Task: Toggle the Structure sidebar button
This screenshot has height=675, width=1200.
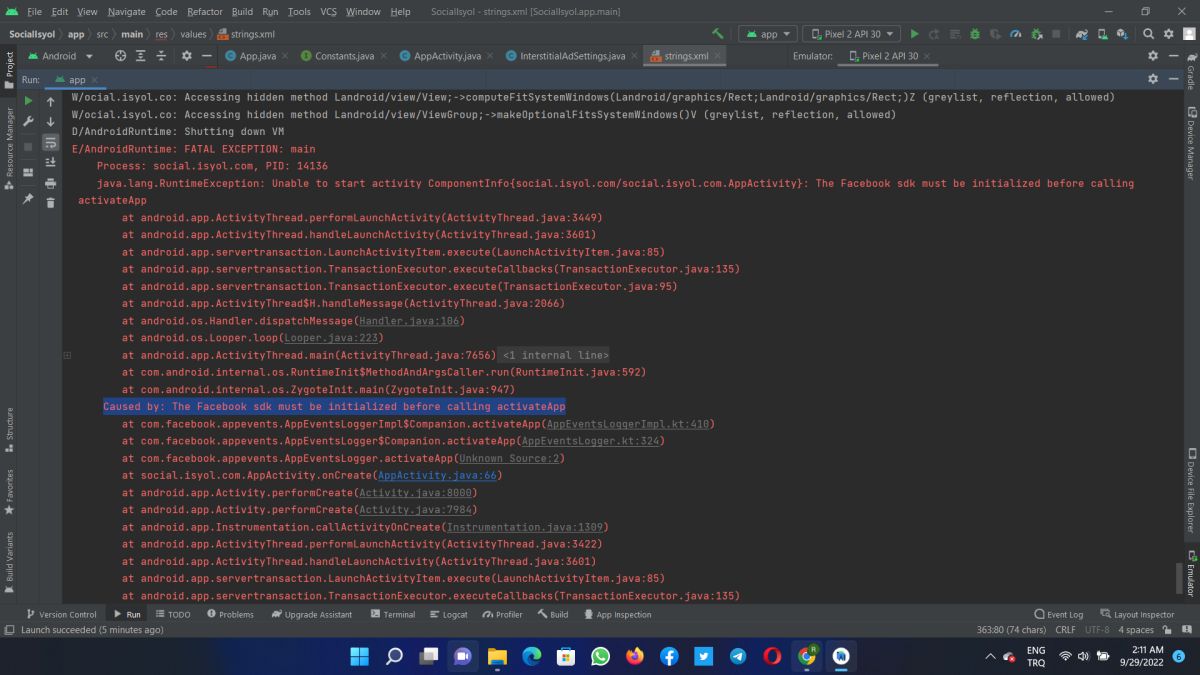Action: [x=9, y=430]
